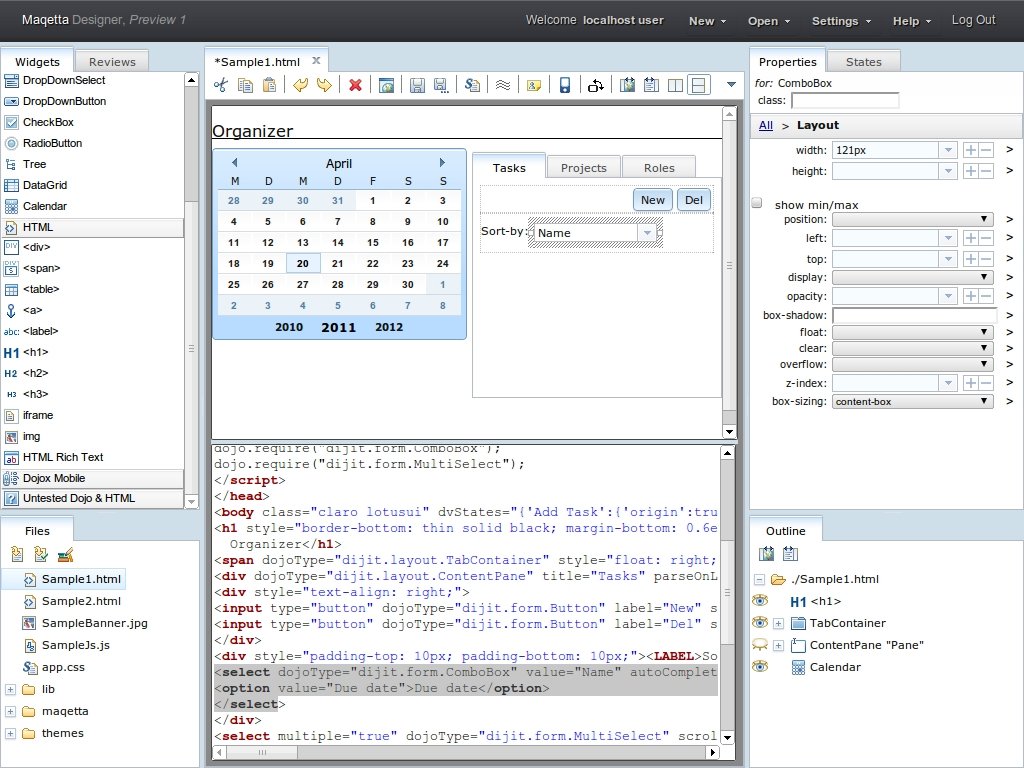Switch to the States tab
This screenshot has width=1024, height=768.
(x=863, y=61)
